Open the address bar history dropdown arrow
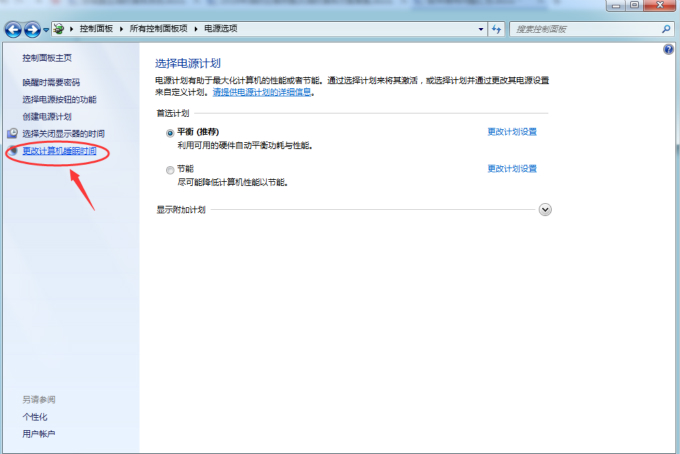680x454 pixels. click(481, 30)
